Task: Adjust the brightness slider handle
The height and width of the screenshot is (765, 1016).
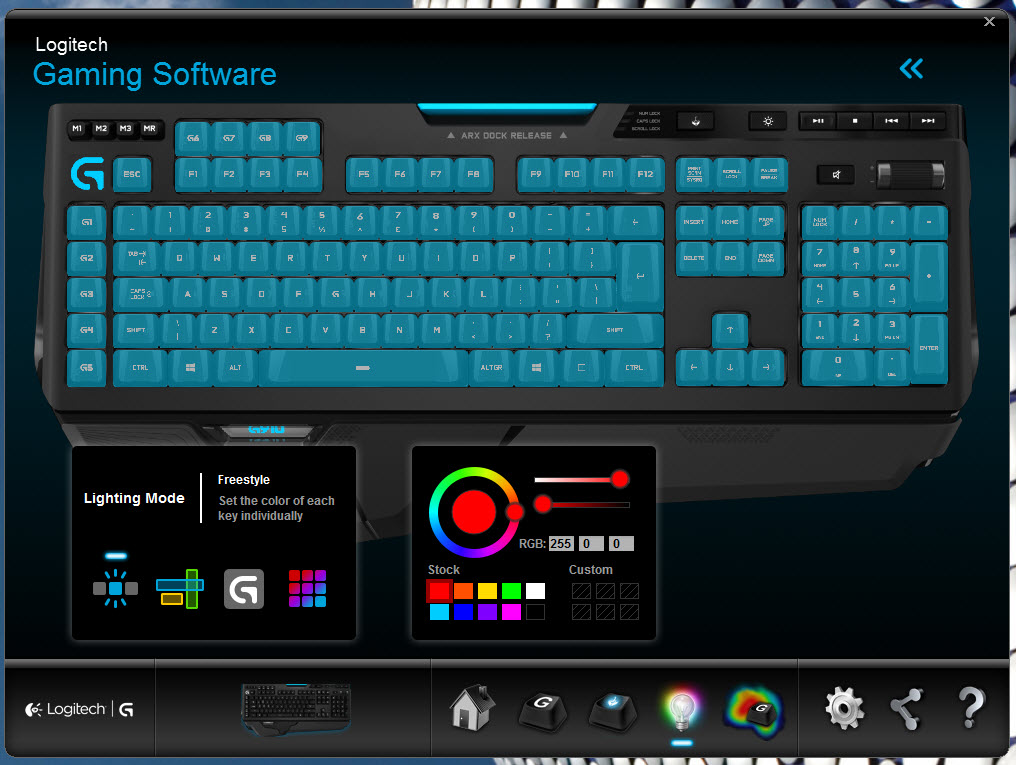Action: [543, 503]
